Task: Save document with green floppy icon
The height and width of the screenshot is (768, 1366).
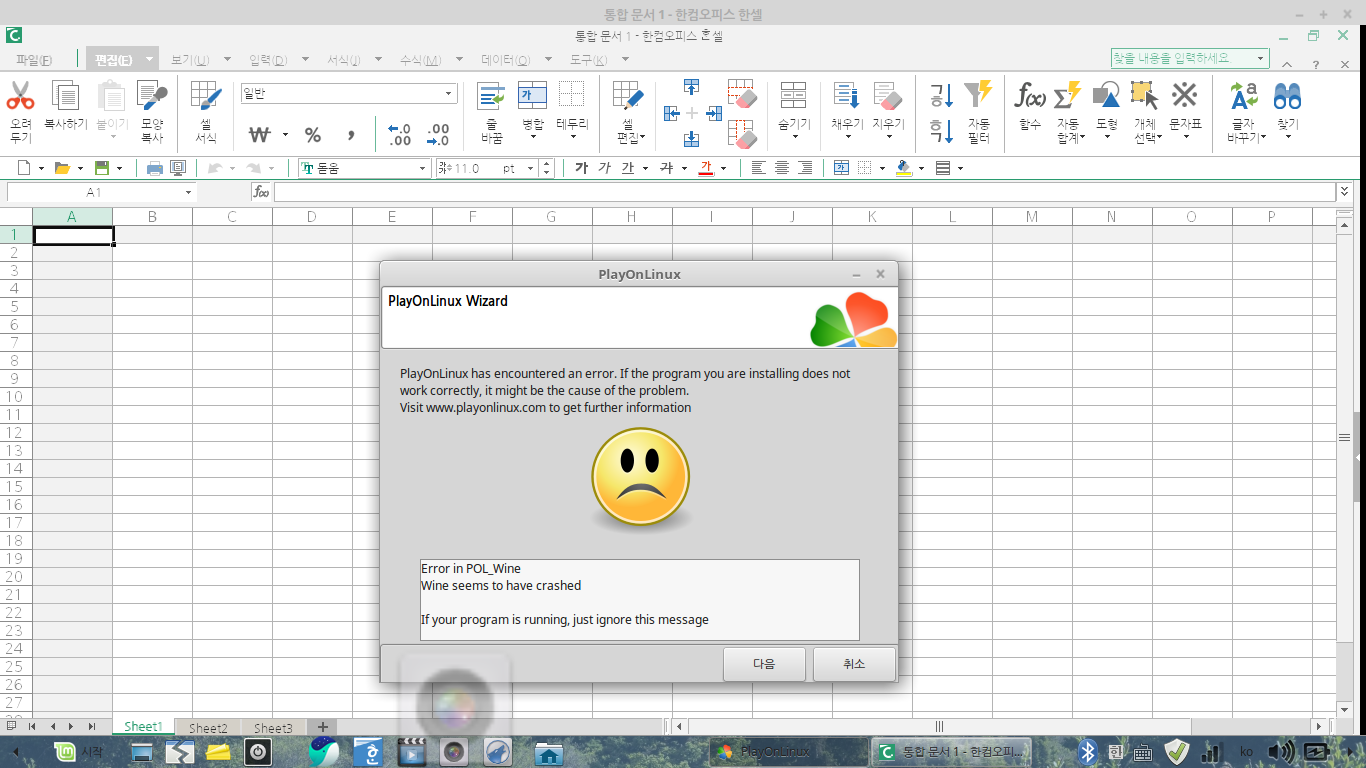Action: click(102, 168)
